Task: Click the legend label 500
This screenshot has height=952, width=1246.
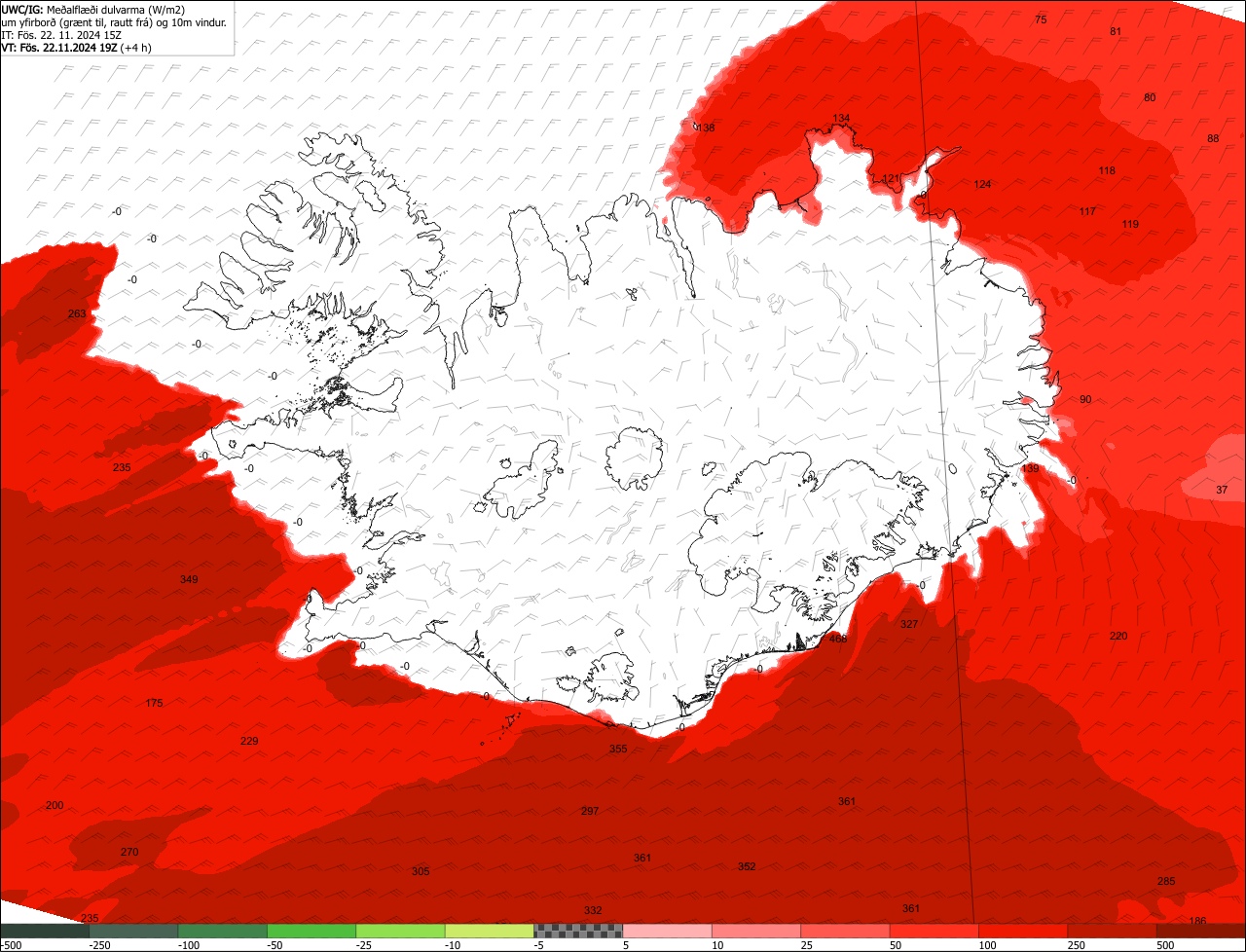Action: pos(1165,945)
